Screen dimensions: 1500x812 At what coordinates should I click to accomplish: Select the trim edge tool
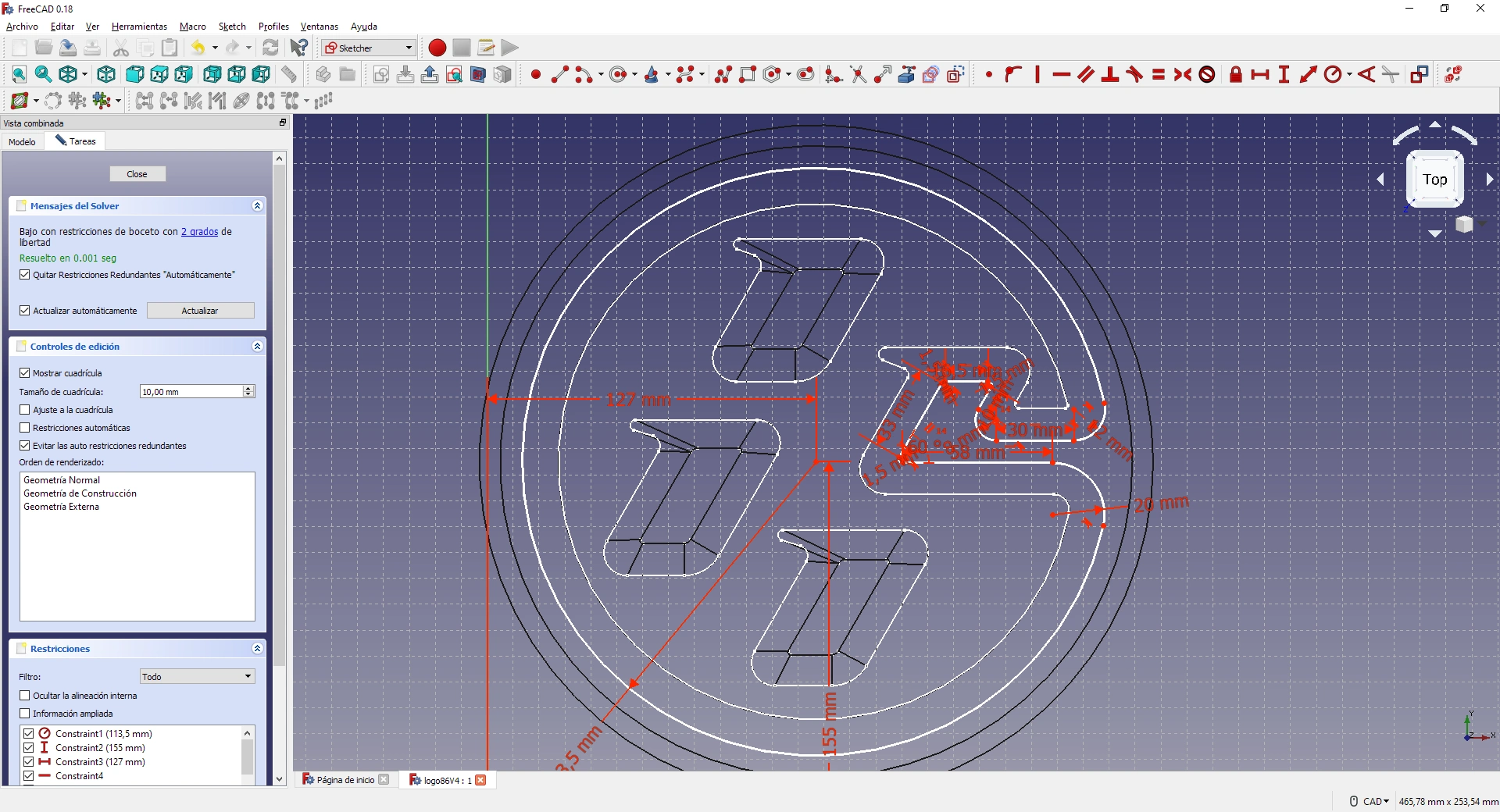pos(859,75)
